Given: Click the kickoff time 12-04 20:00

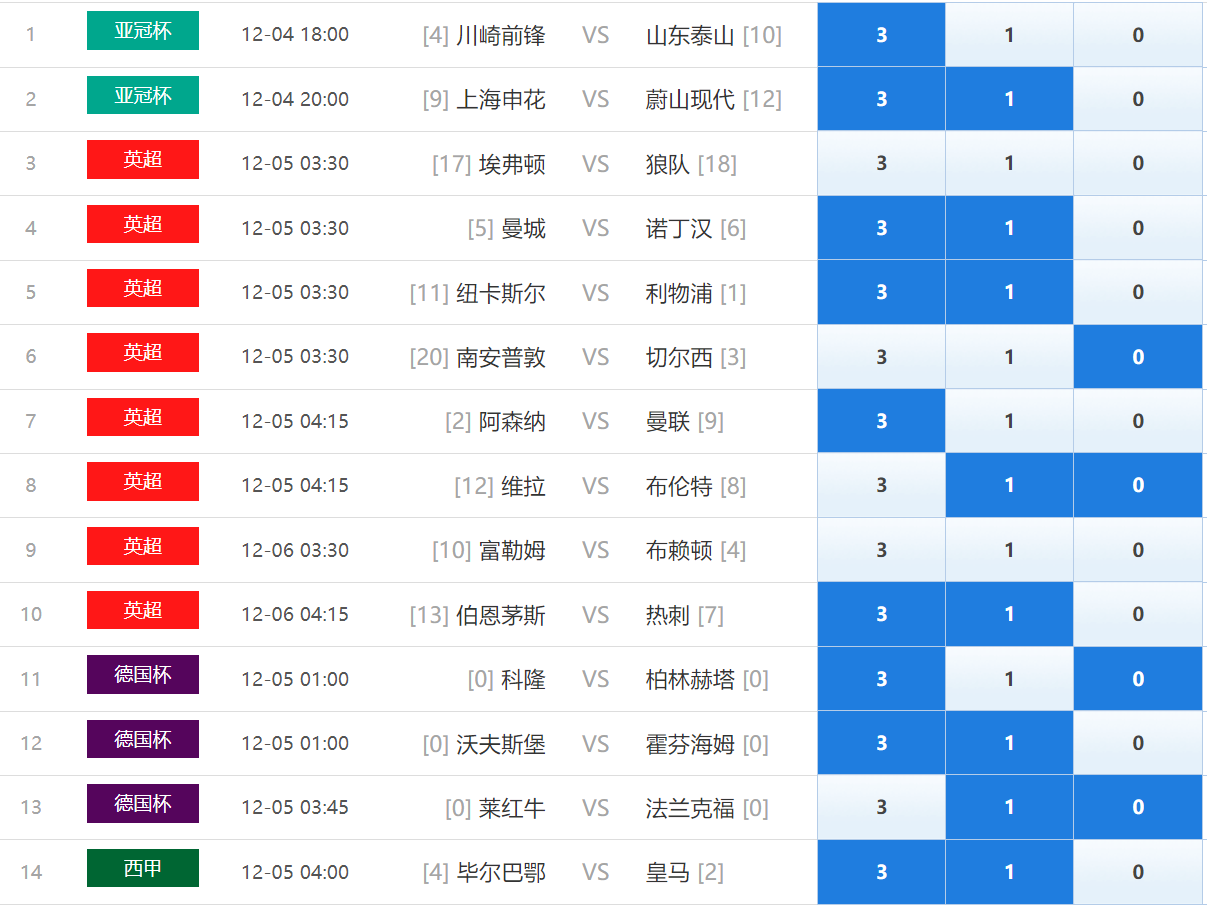Looking at the screenshot, I should tap(295, 99).
